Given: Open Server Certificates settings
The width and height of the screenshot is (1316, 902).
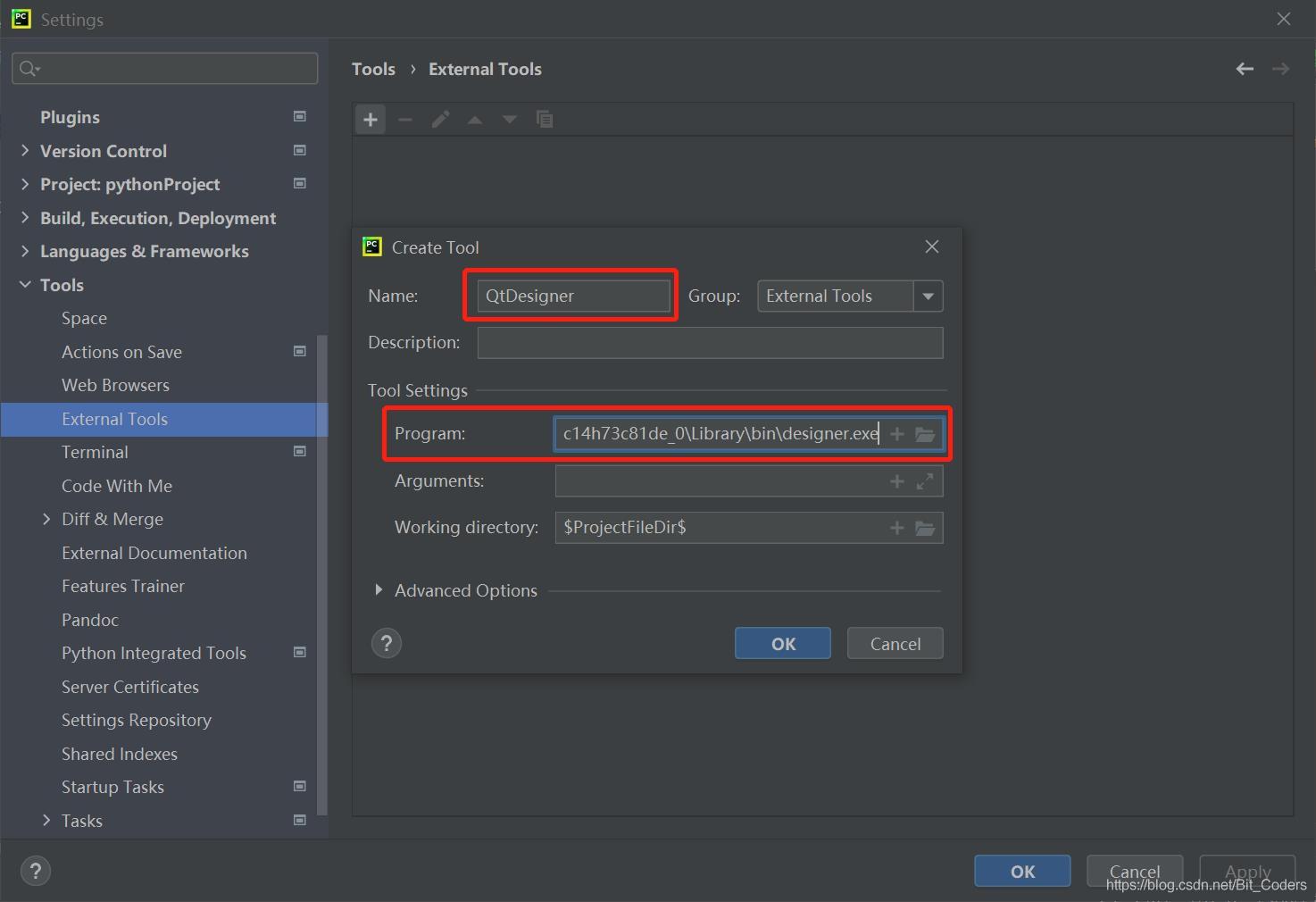Looking at the screenshot, I should coord(130,687).
